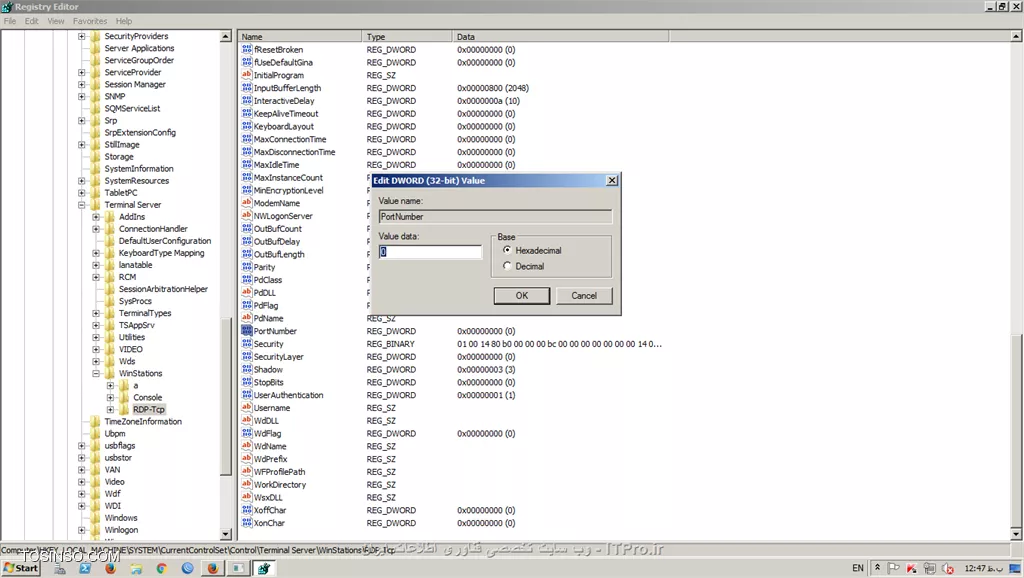Click the EN language indicator
Viewport: 1024px width, 578px height.
857,568
